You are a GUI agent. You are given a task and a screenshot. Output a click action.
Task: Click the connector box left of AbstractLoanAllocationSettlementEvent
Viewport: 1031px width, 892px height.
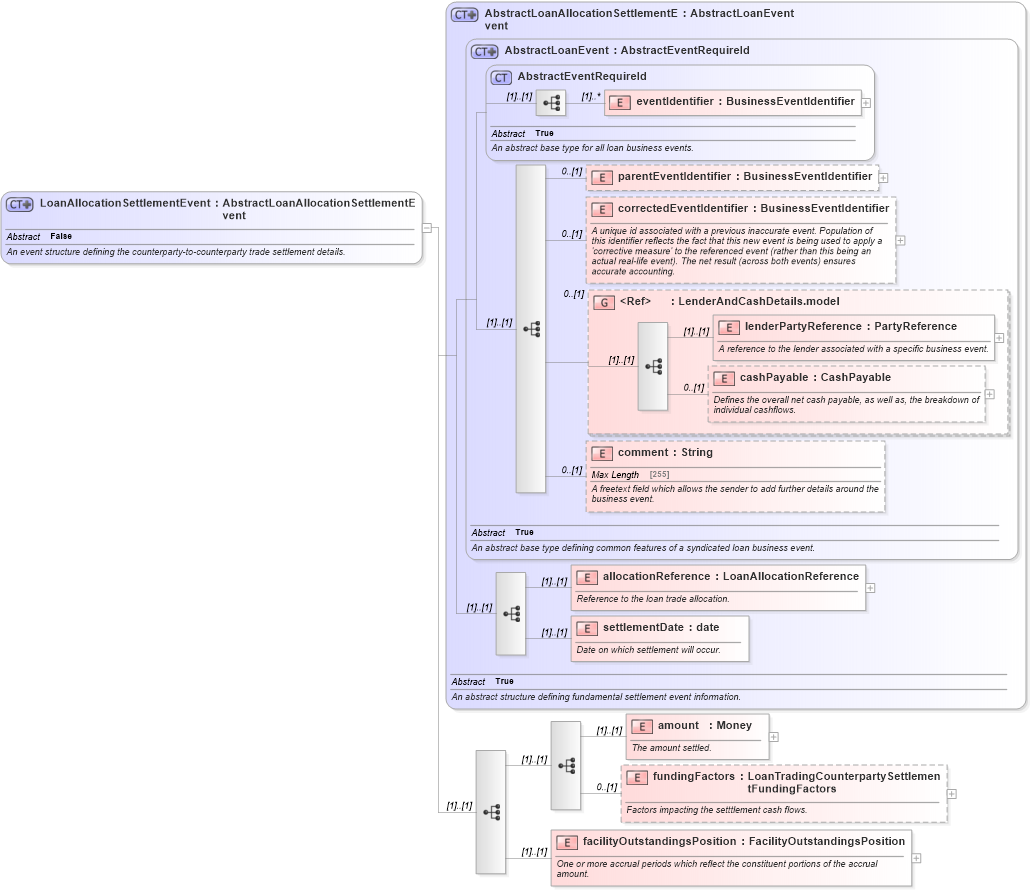(x=428, y=228)
